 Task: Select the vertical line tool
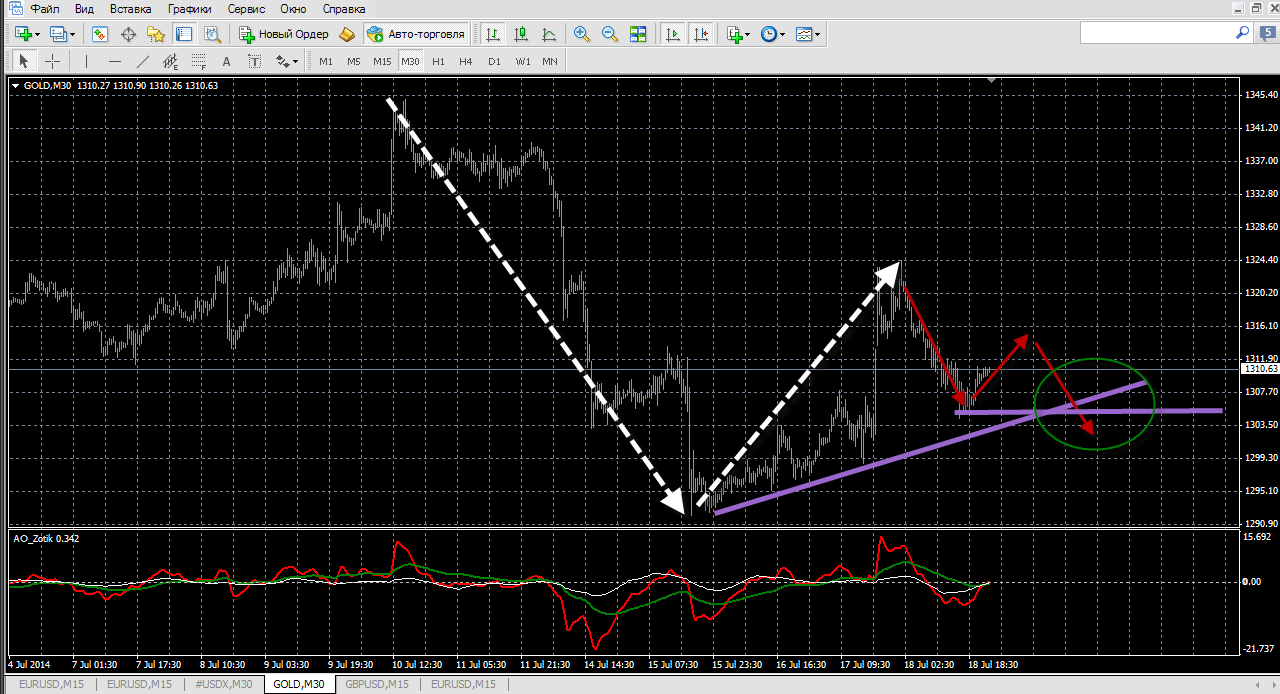pos(86,61)
